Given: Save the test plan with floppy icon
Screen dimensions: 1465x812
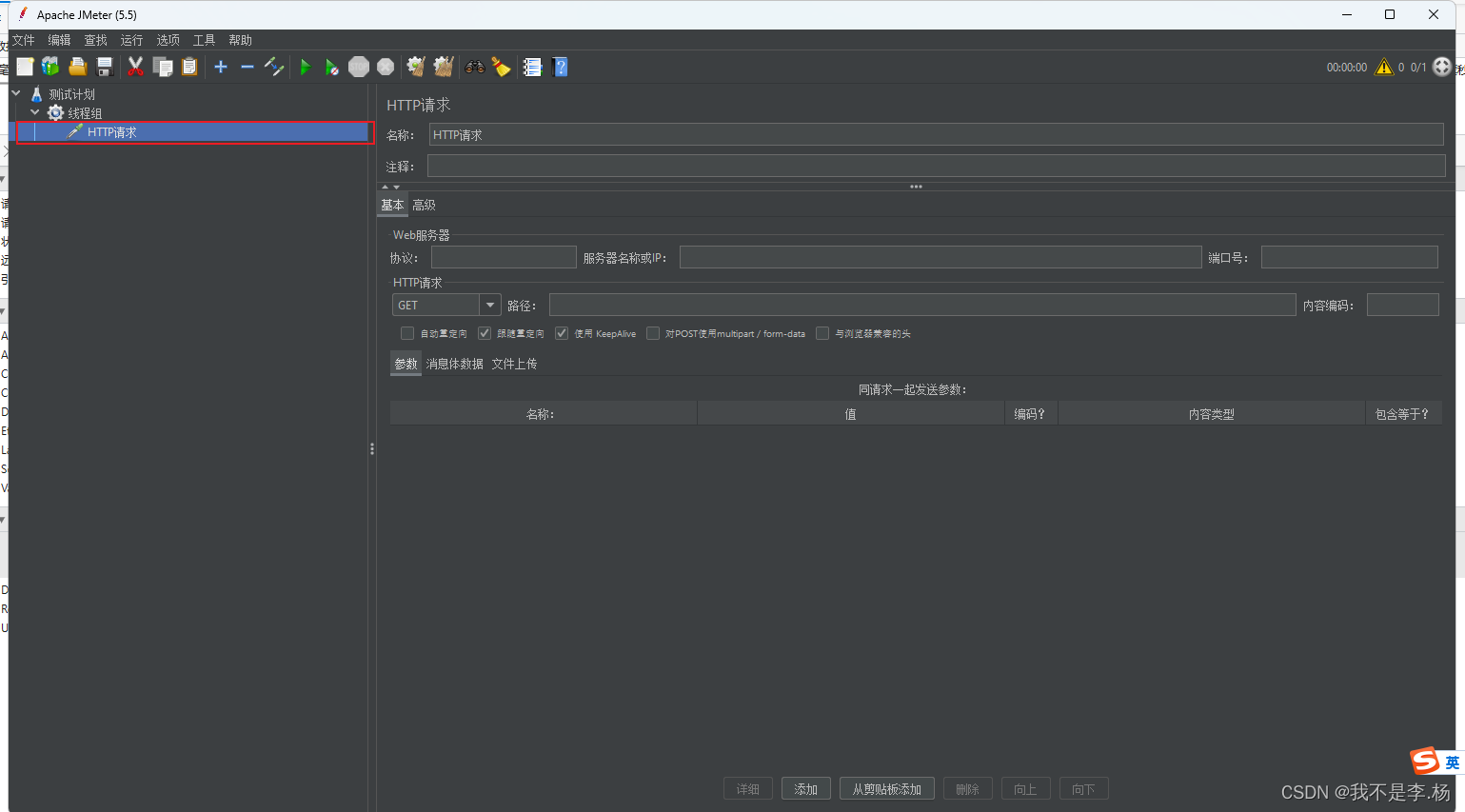Looking at the screenshot, I should (105, 67).
